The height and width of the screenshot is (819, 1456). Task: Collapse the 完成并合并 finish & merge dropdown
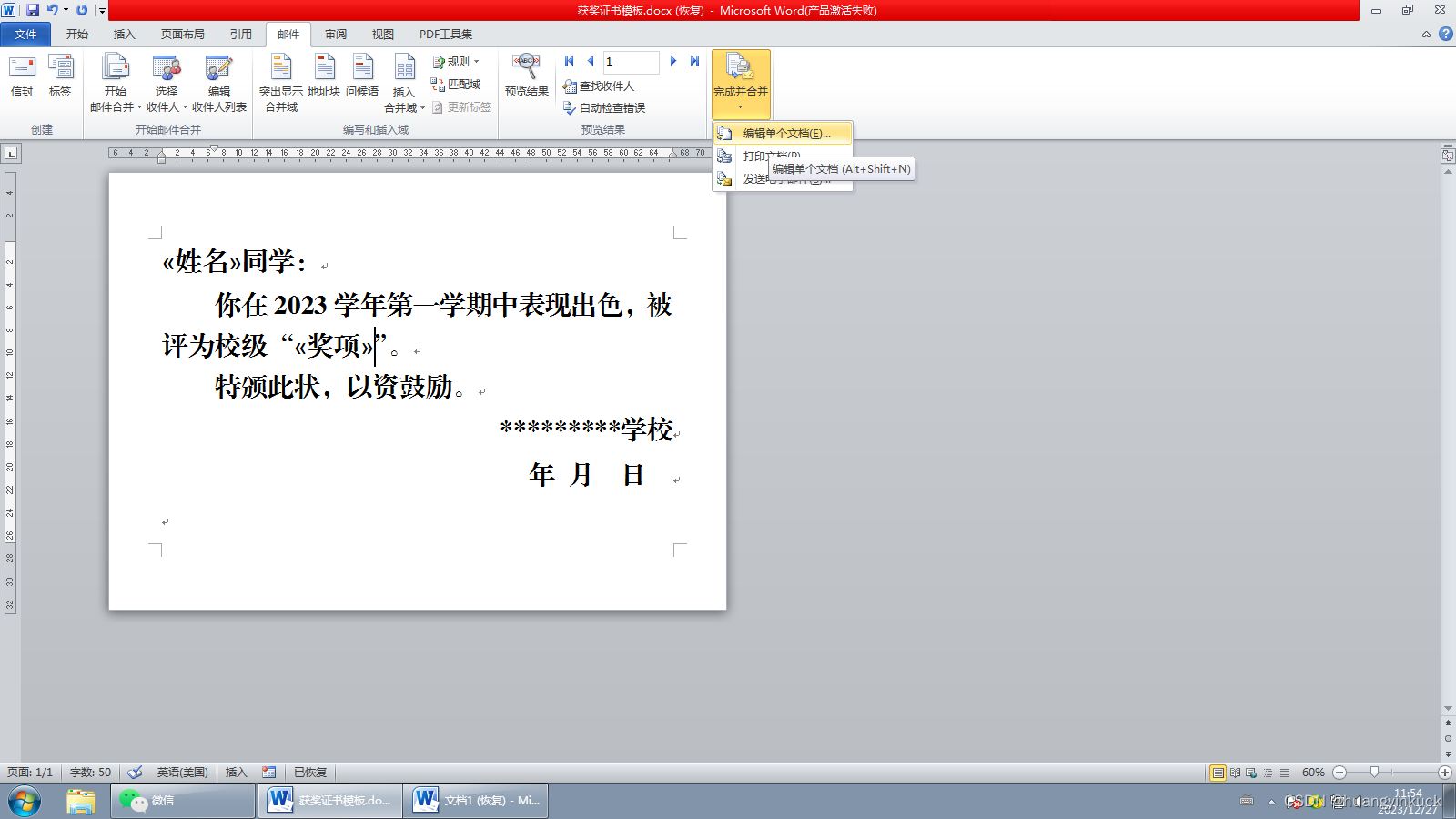point(741,83)
